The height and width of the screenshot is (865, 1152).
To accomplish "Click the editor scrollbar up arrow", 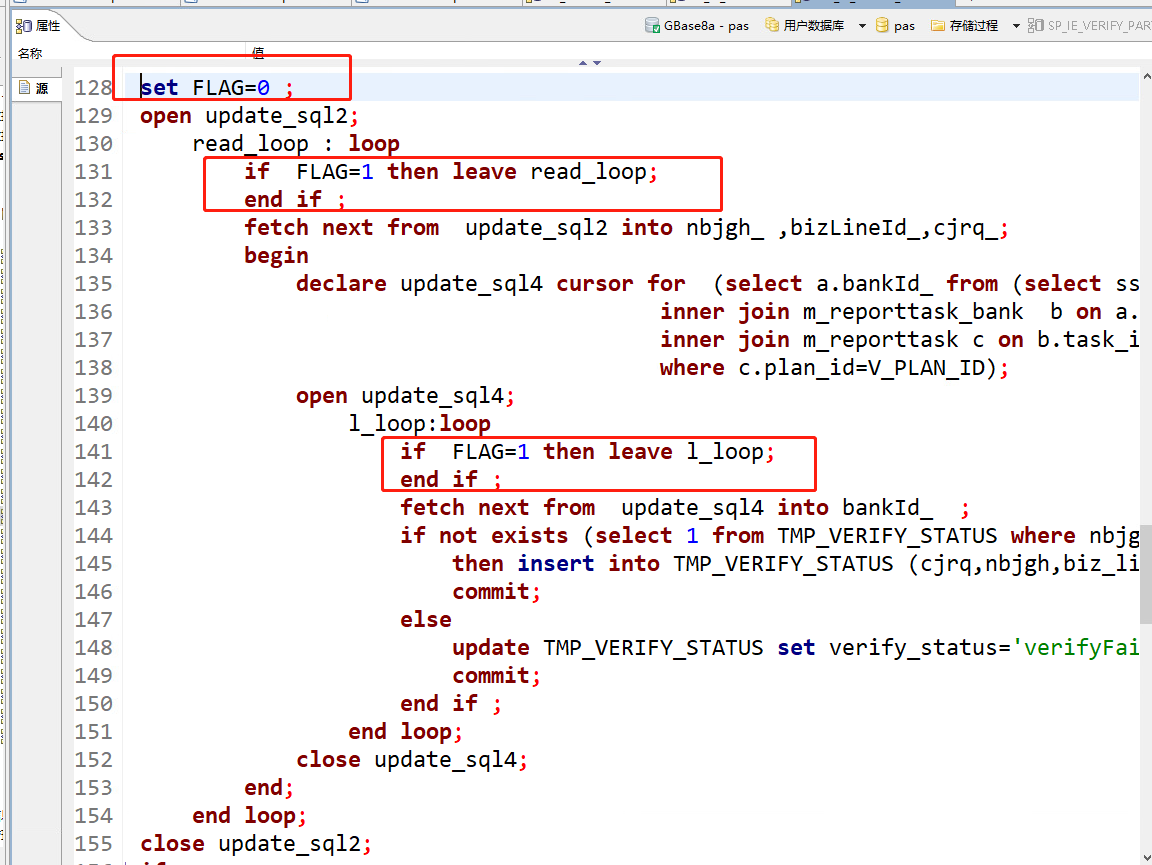I will pyautogui.click(x=1146, y=76).
